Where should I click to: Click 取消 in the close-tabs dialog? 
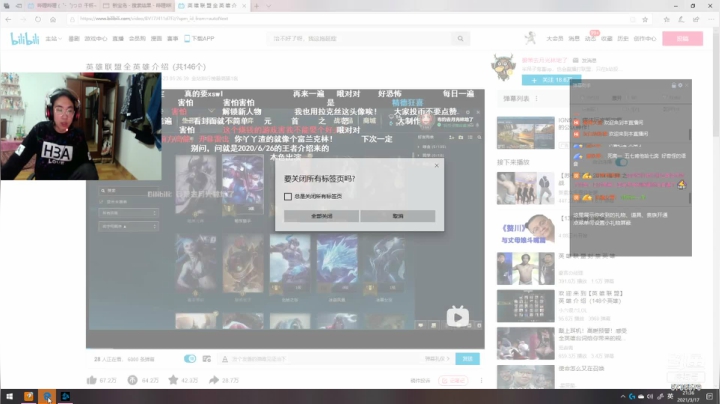pyautogui.click(x=398, y=216)
